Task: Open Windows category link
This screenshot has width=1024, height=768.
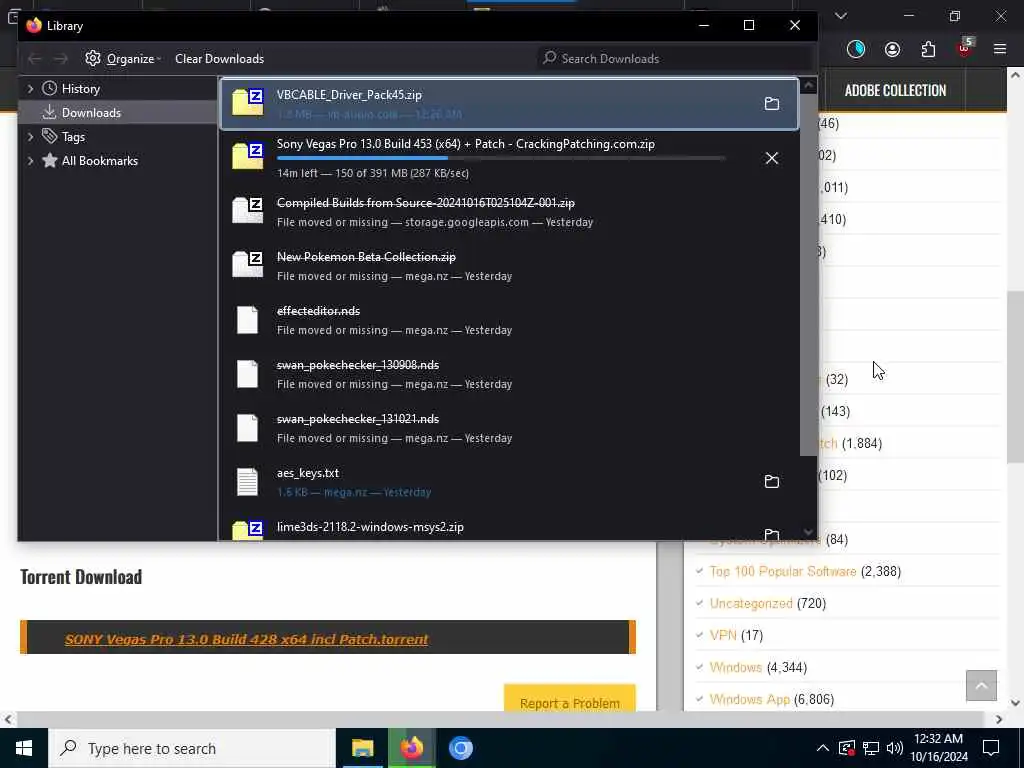Action: (x=735, y=667)
